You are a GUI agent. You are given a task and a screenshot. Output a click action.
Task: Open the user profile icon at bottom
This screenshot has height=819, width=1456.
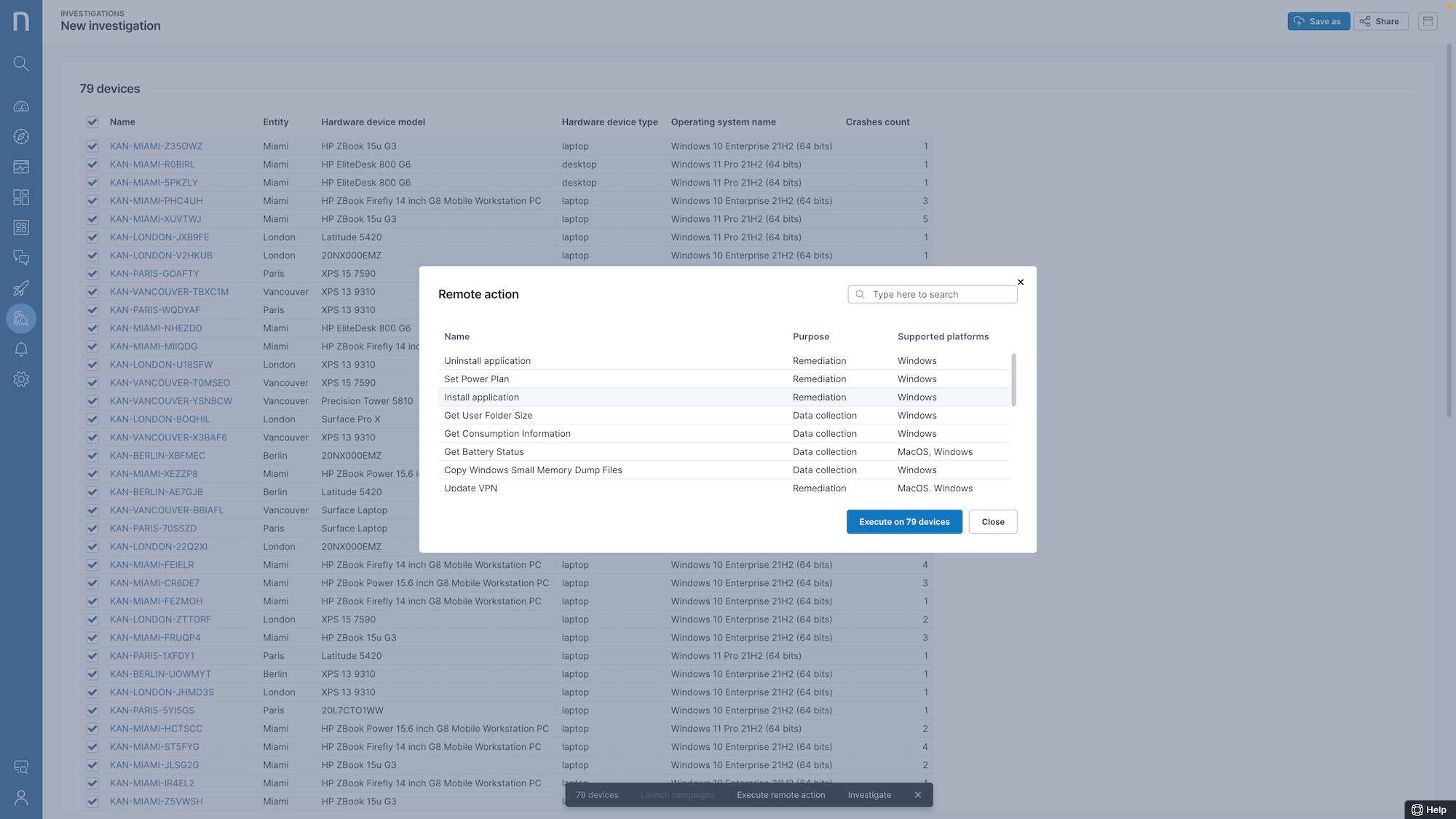[21, 798]
